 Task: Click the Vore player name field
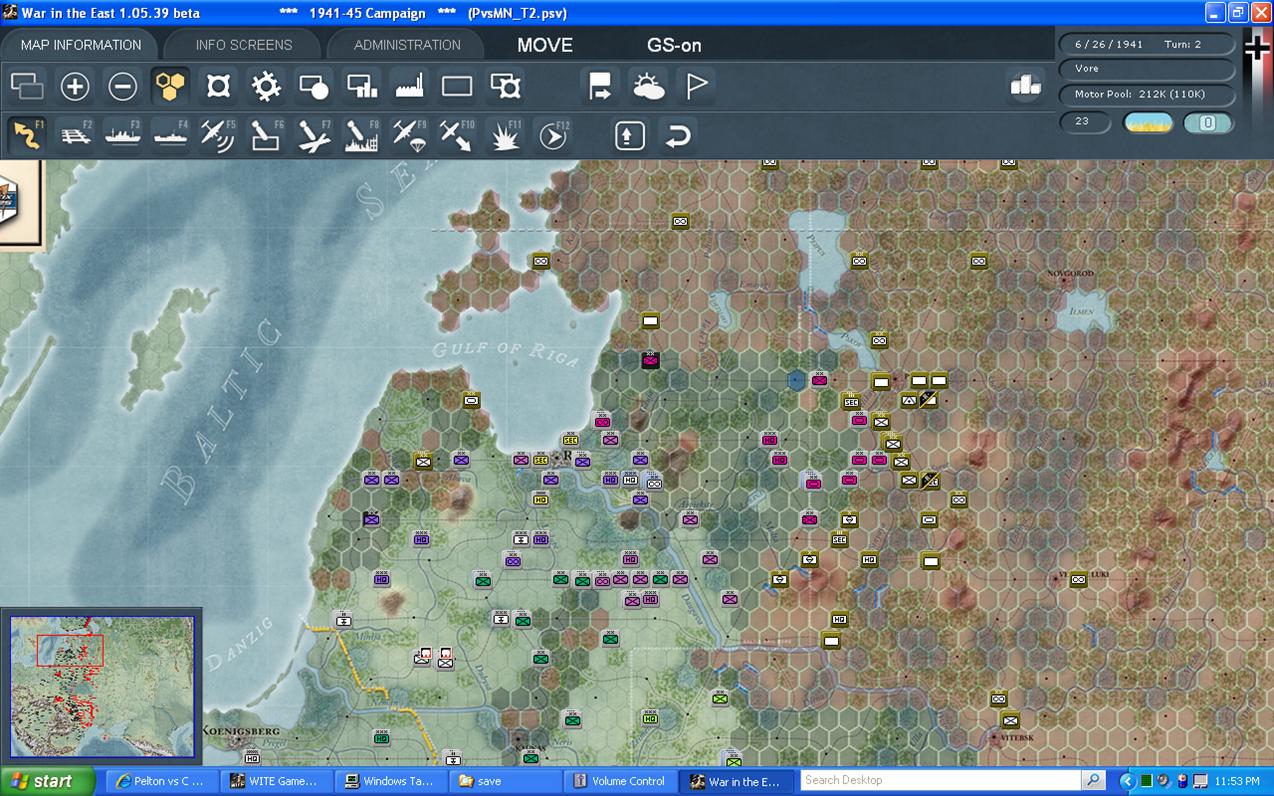1146,69
